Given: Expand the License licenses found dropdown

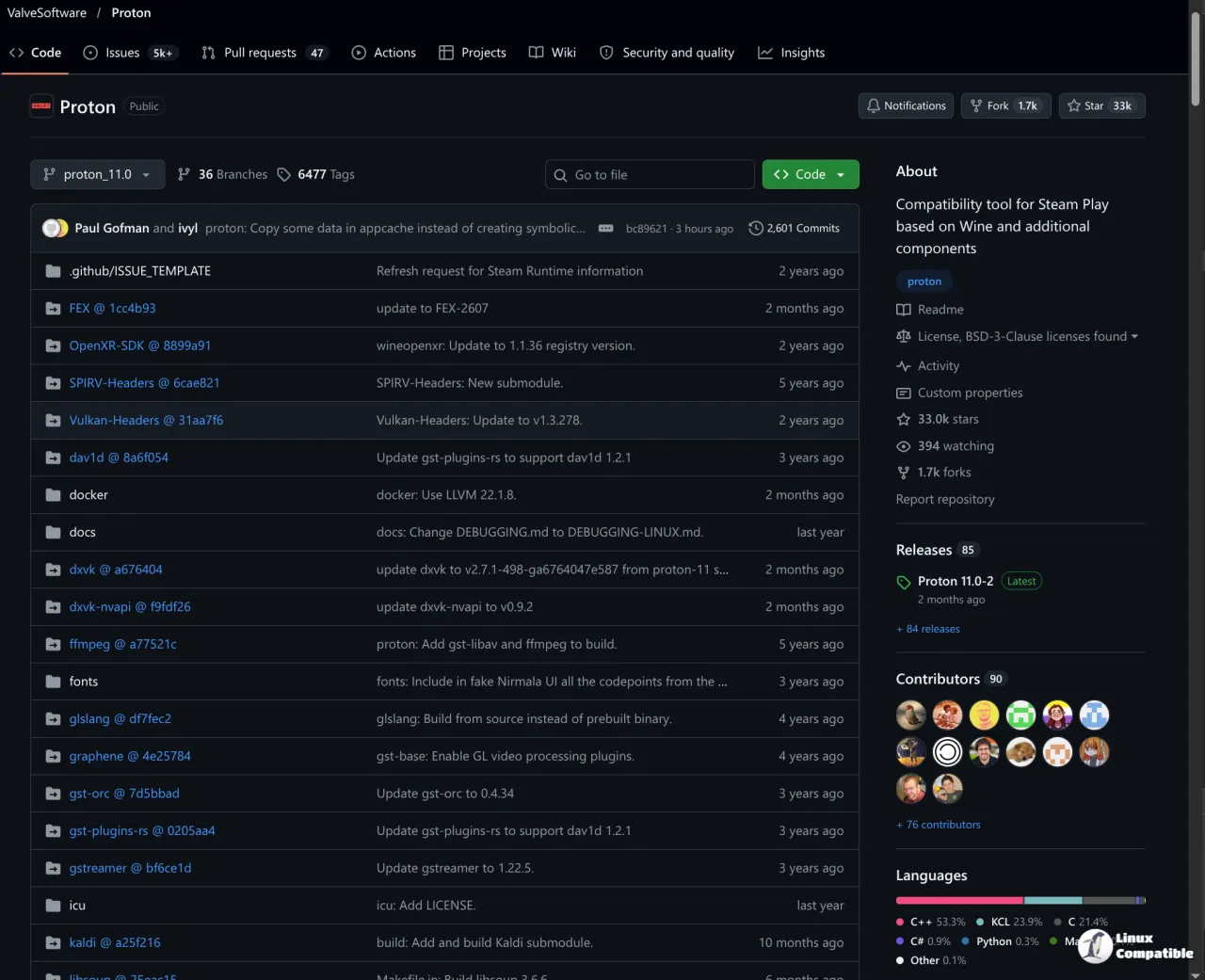Looking at the screenshot, I should (1018, 337).
